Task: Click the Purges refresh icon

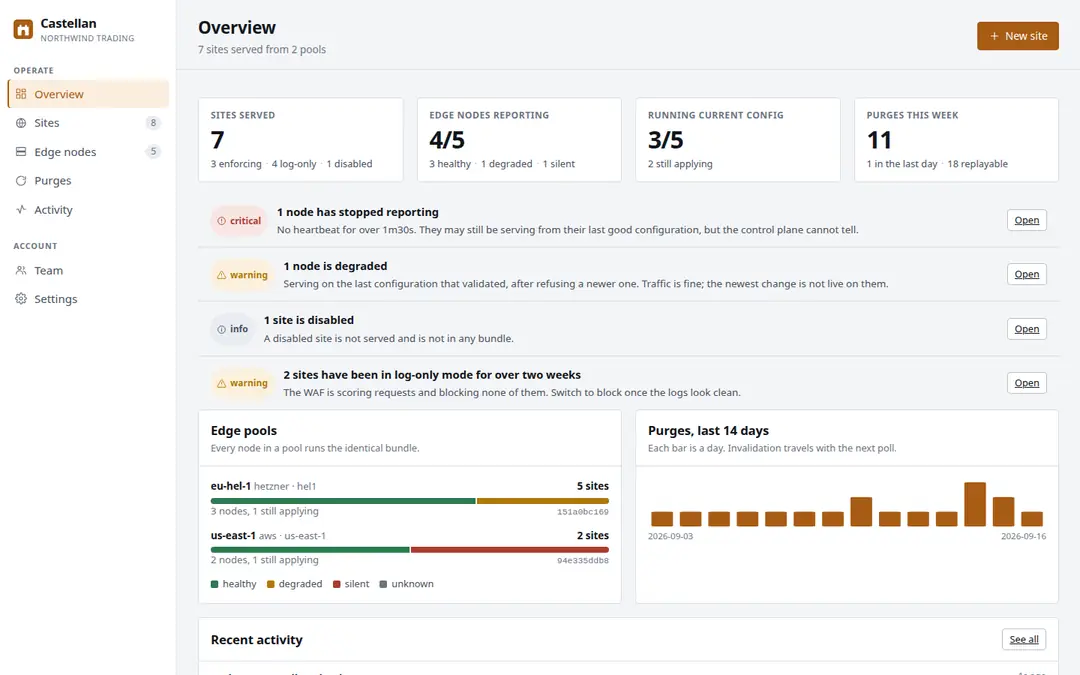Action: point(21,180)
